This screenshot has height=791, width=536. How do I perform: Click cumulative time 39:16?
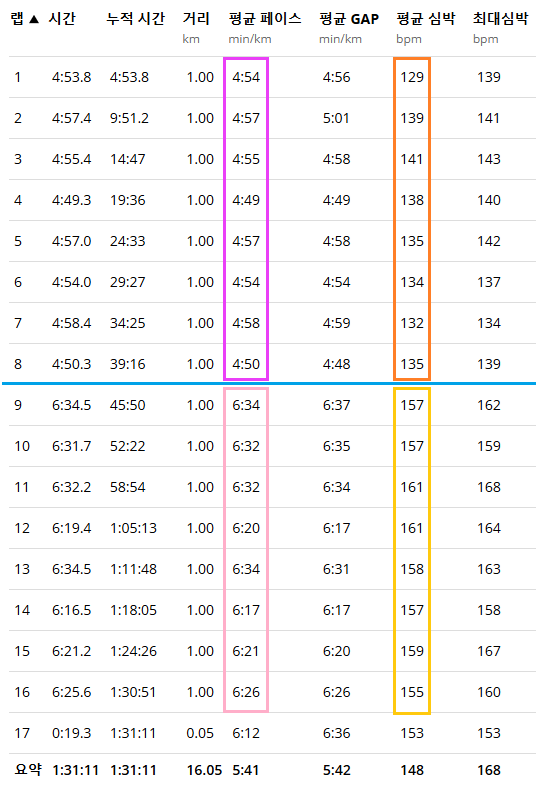click(x=128, y=364)
